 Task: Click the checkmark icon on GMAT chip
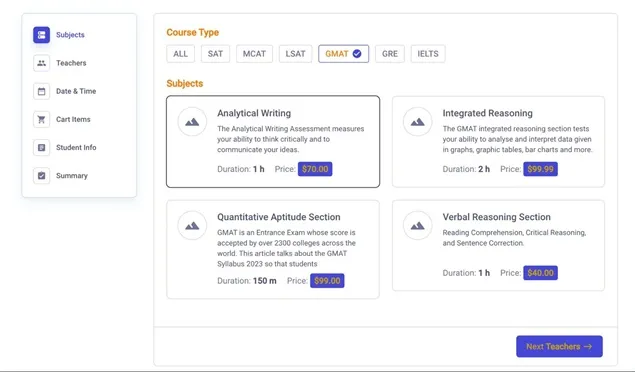357,54
